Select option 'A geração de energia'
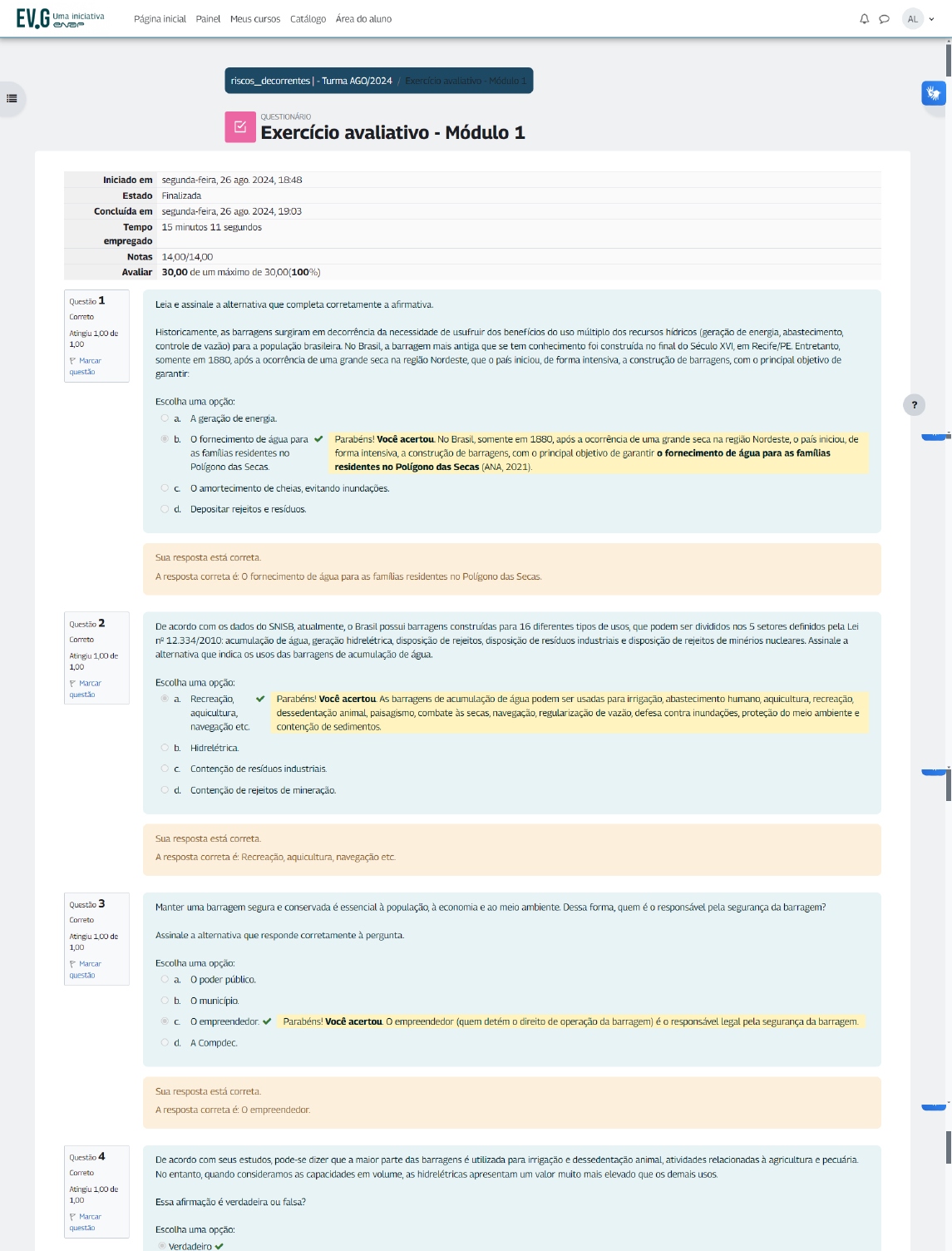The image size is (952, 1251). [x=165, y=418]
